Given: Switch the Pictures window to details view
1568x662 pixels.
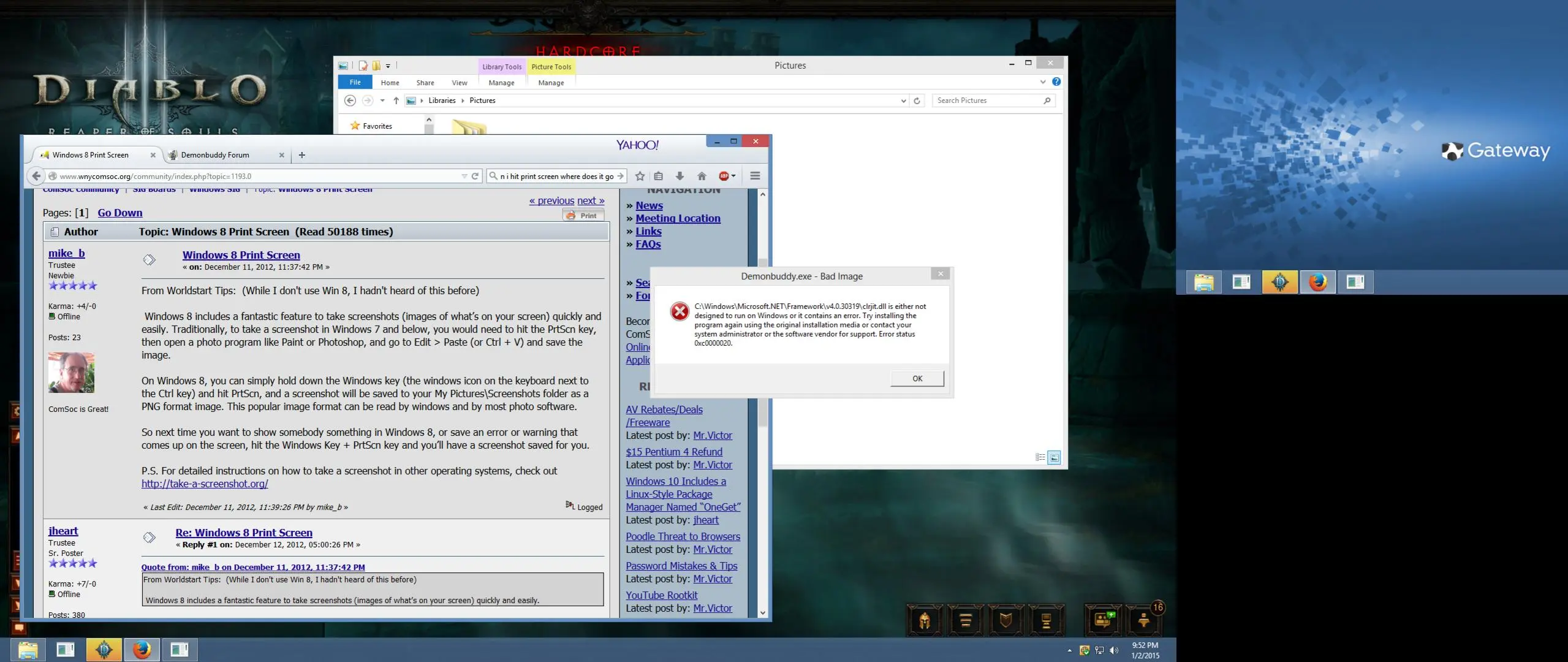Looking at the screenshot, I should coord(1040,457).
